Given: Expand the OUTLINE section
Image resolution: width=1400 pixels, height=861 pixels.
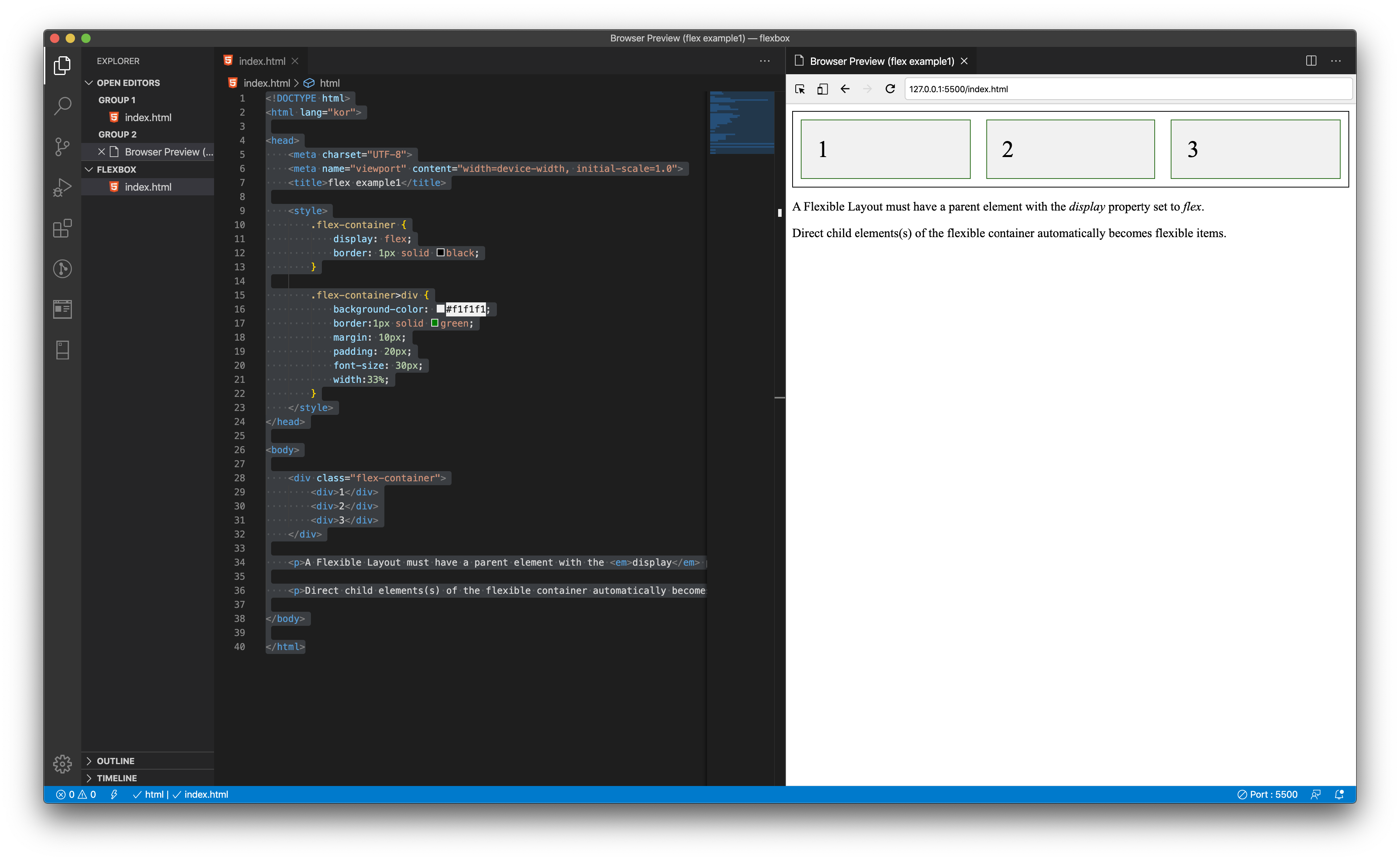Looking at the screenshot, I should click(116, 761).
